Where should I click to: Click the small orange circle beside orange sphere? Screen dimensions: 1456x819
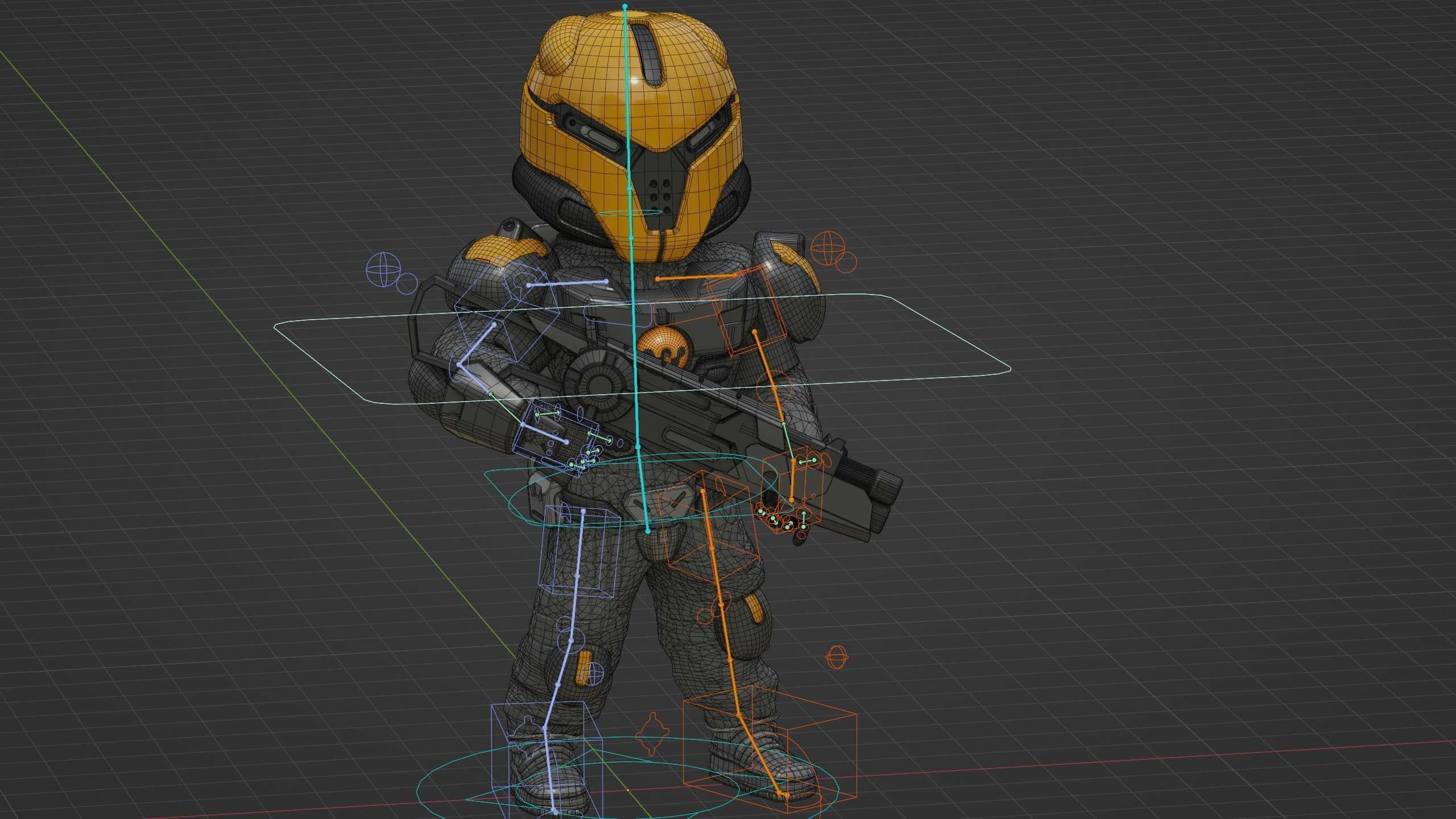[x=846, y=262]
